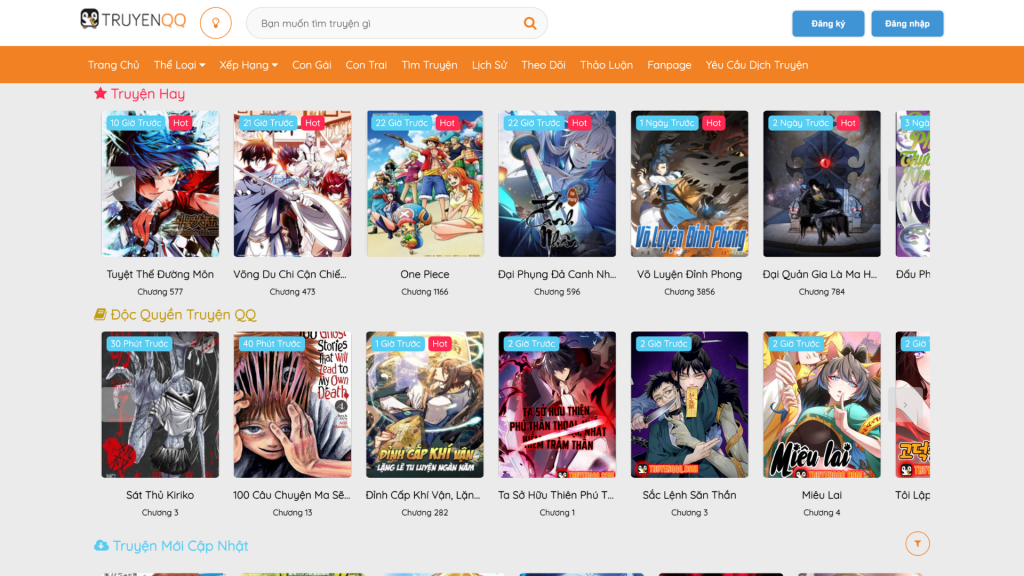The width and height of the screenshot is (1024, 576).
Task: Click the orange search magnifier icon
Action: click(x=530, y=23)
